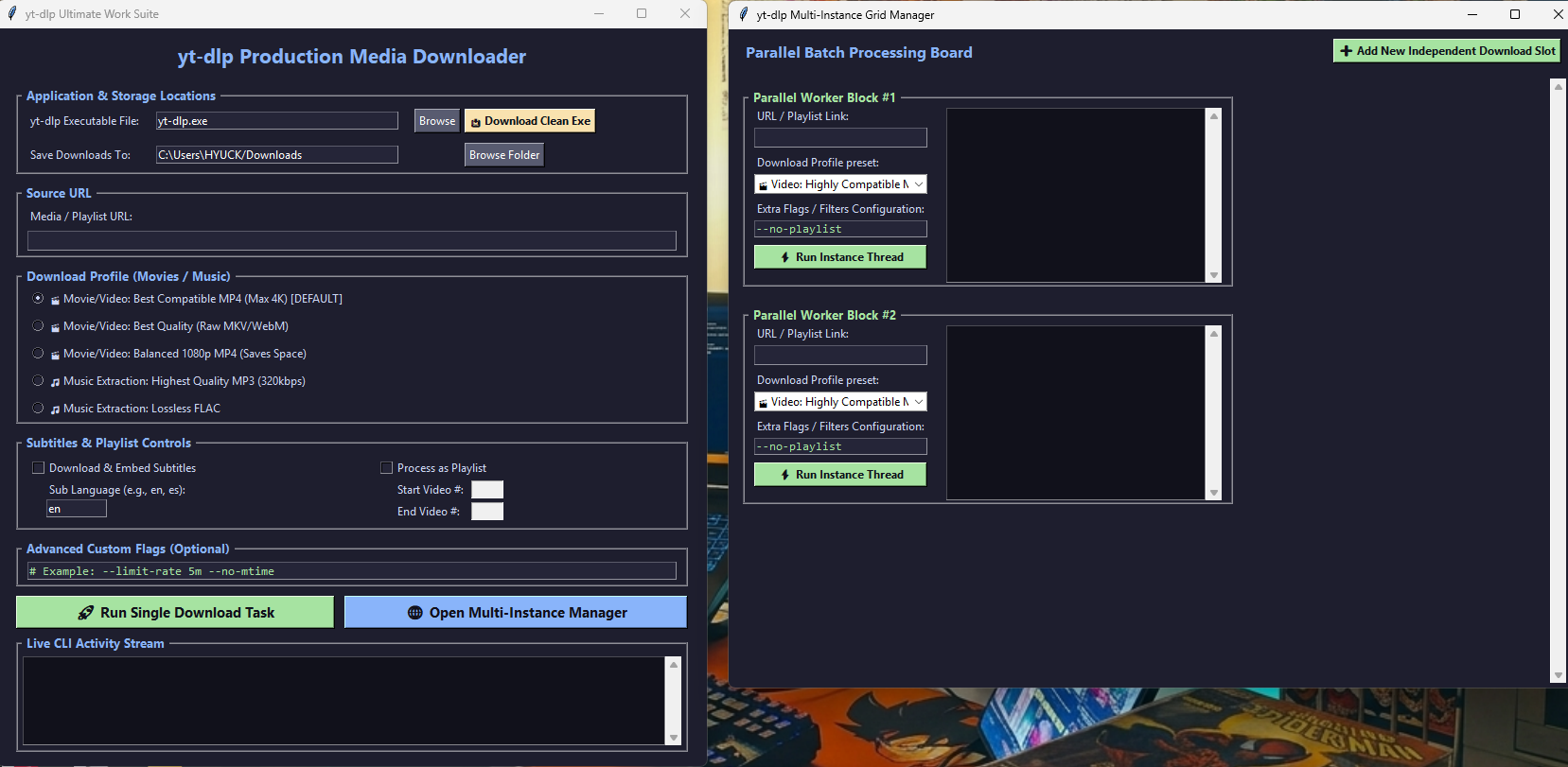
Task: Click Extra Flags field in Worker Block #2
Action: 840,446
